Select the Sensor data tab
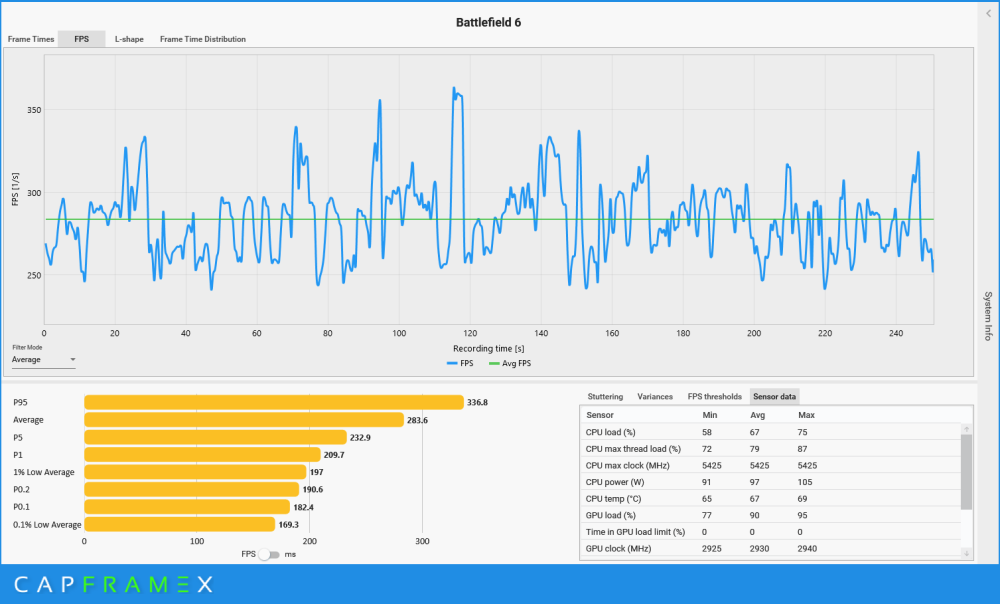This screenshot has width=1000, height=604. pyautogui.click(x=774, y=397)
